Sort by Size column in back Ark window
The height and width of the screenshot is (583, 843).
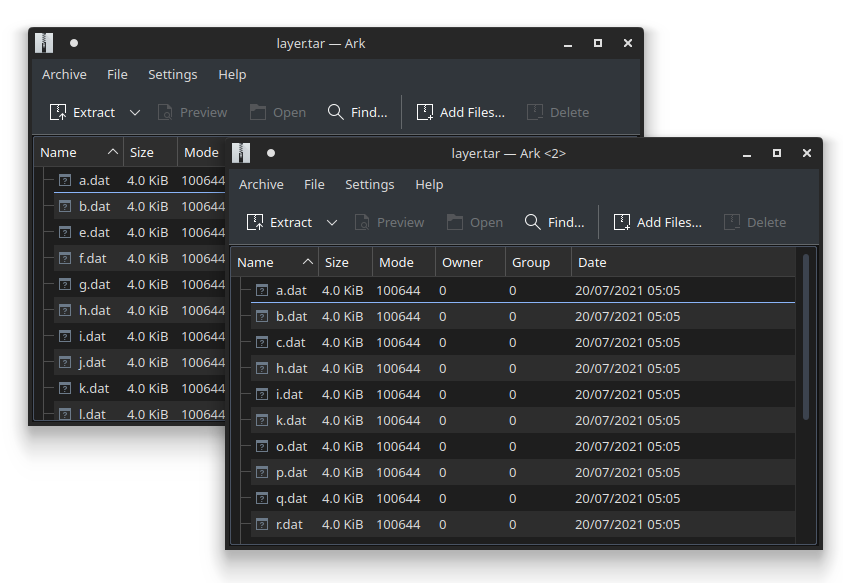151,152
